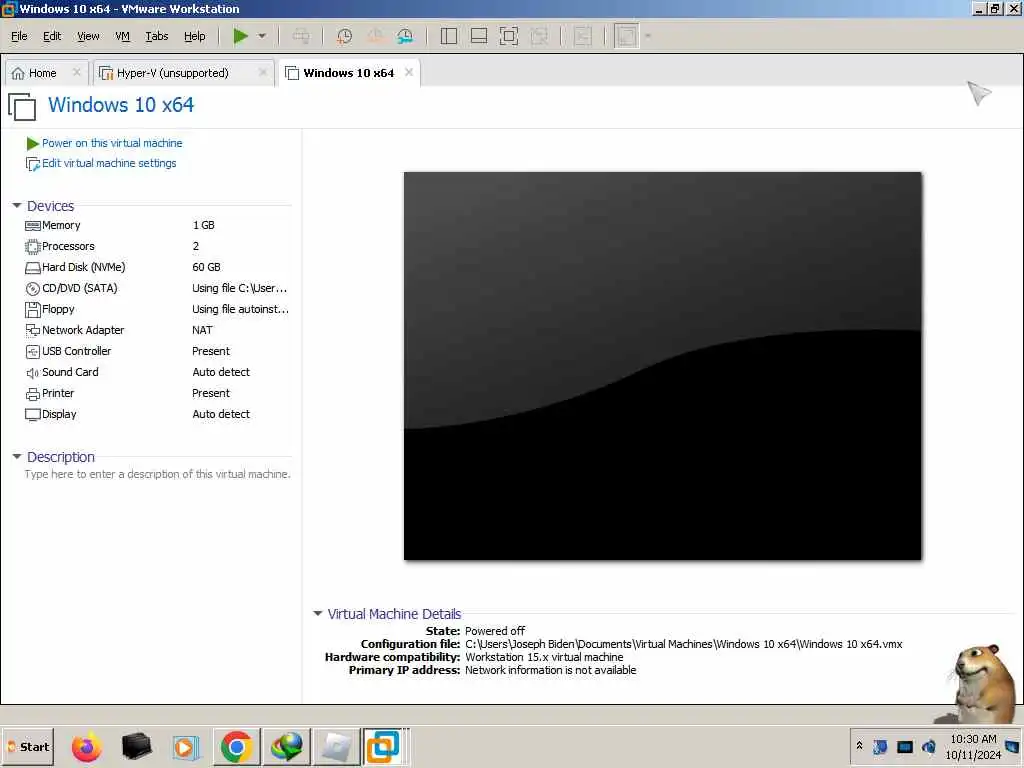Select the Hard Disk (NVMe) device
This screenshot has height=768, width=1024.
(157, 267)
